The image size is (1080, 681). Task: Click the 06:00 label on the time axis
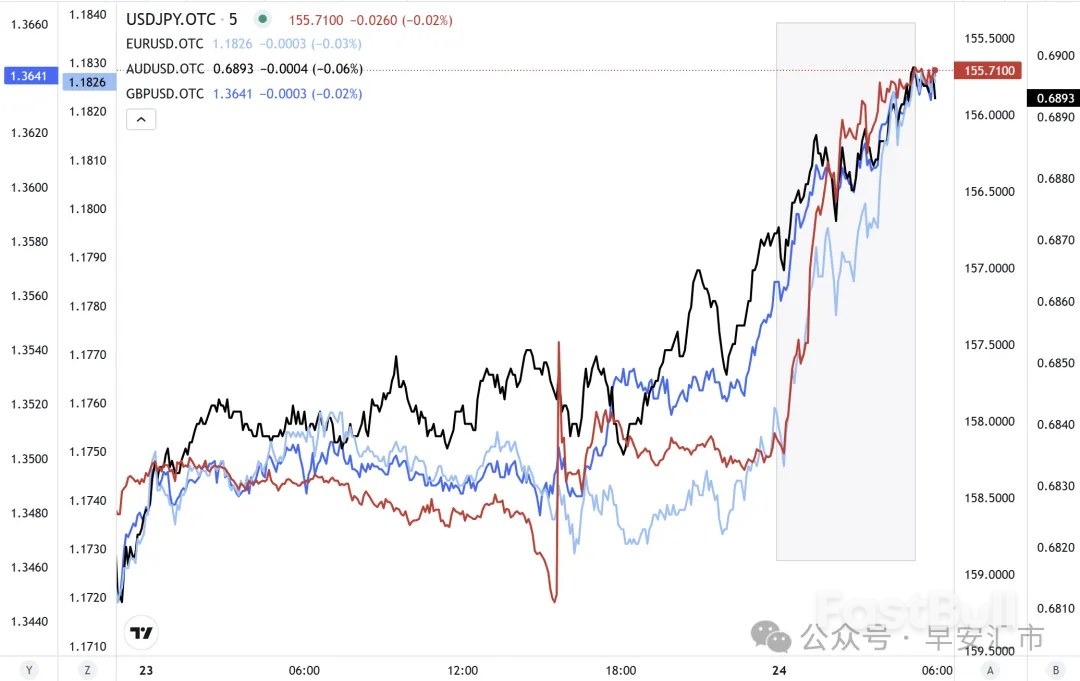click(x=303, y=670)
